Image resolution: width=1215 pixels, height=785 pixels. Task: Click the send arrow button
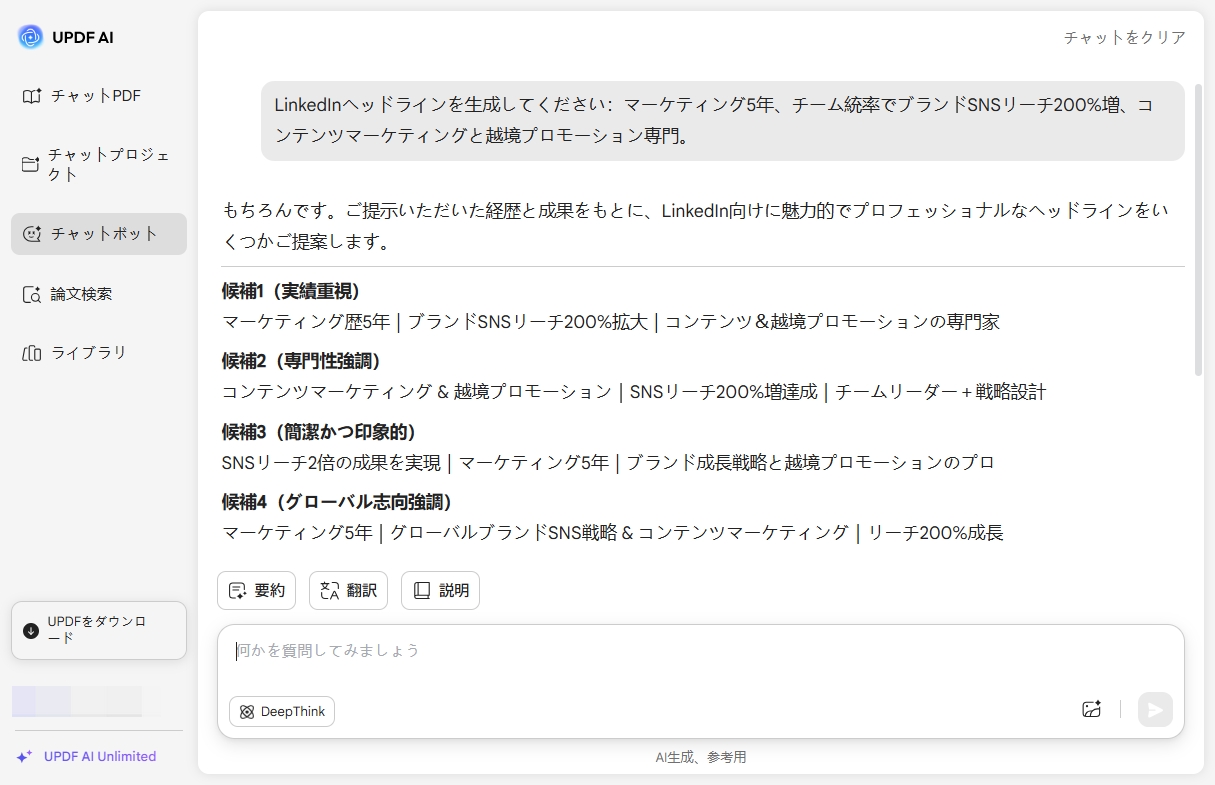(1155, 710)
